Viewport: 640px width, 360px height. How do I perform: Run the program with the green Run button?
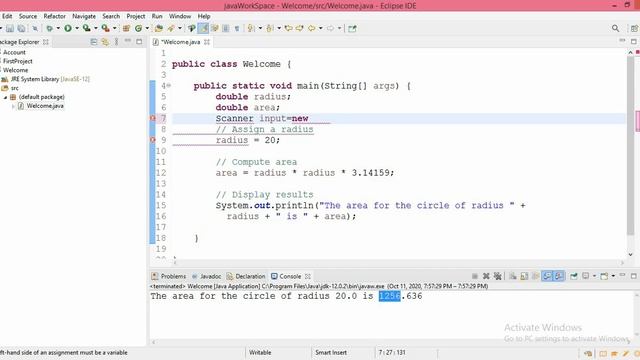click(68, 28)
